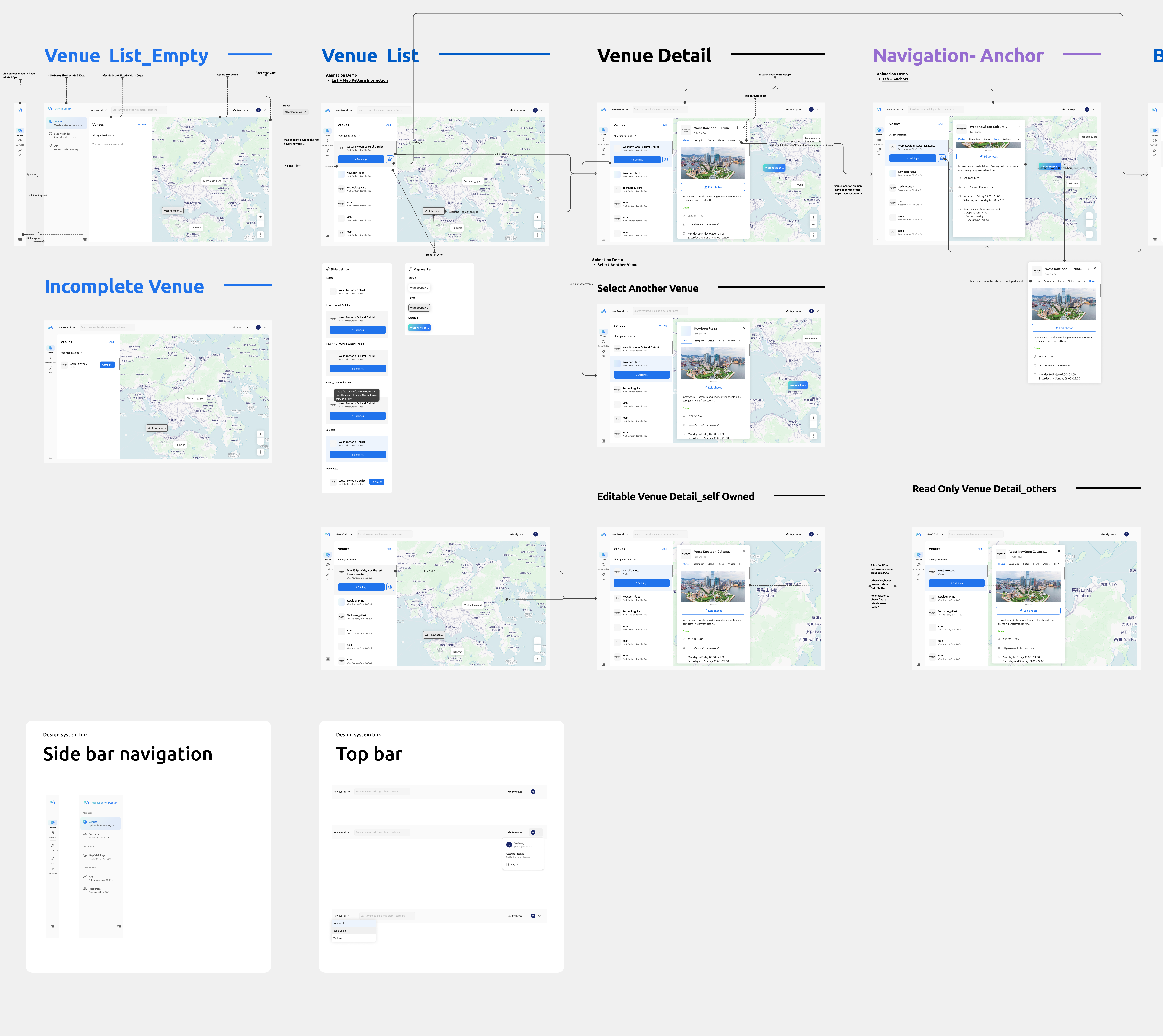The width and height of the screenshot is (1163, 1036).
Task: Open List + Map Pattern Interaction link
Action: (x=360, y=80)
